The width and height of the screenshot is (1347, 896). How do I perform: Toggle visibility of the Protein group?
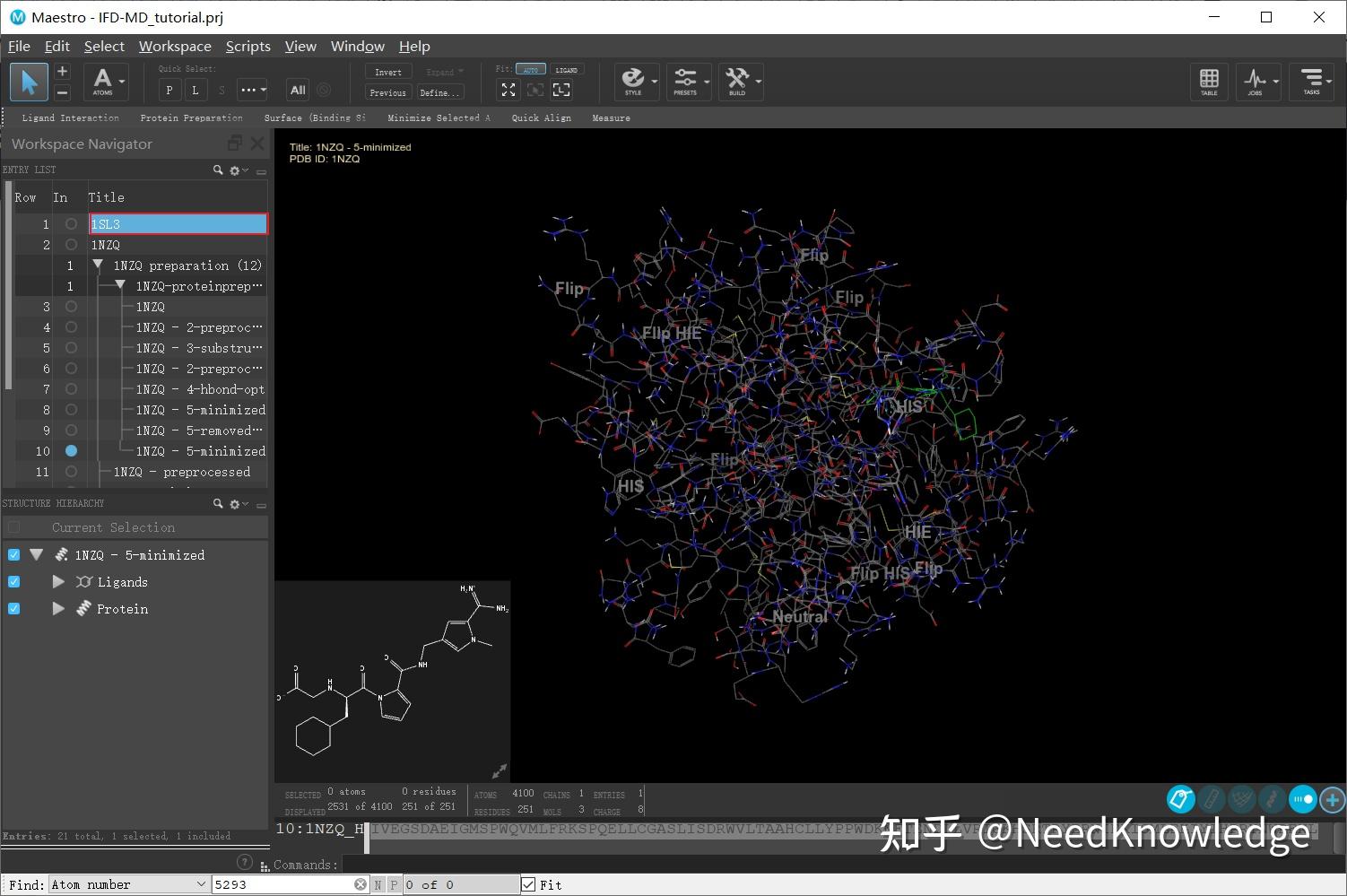coord(13,609)
